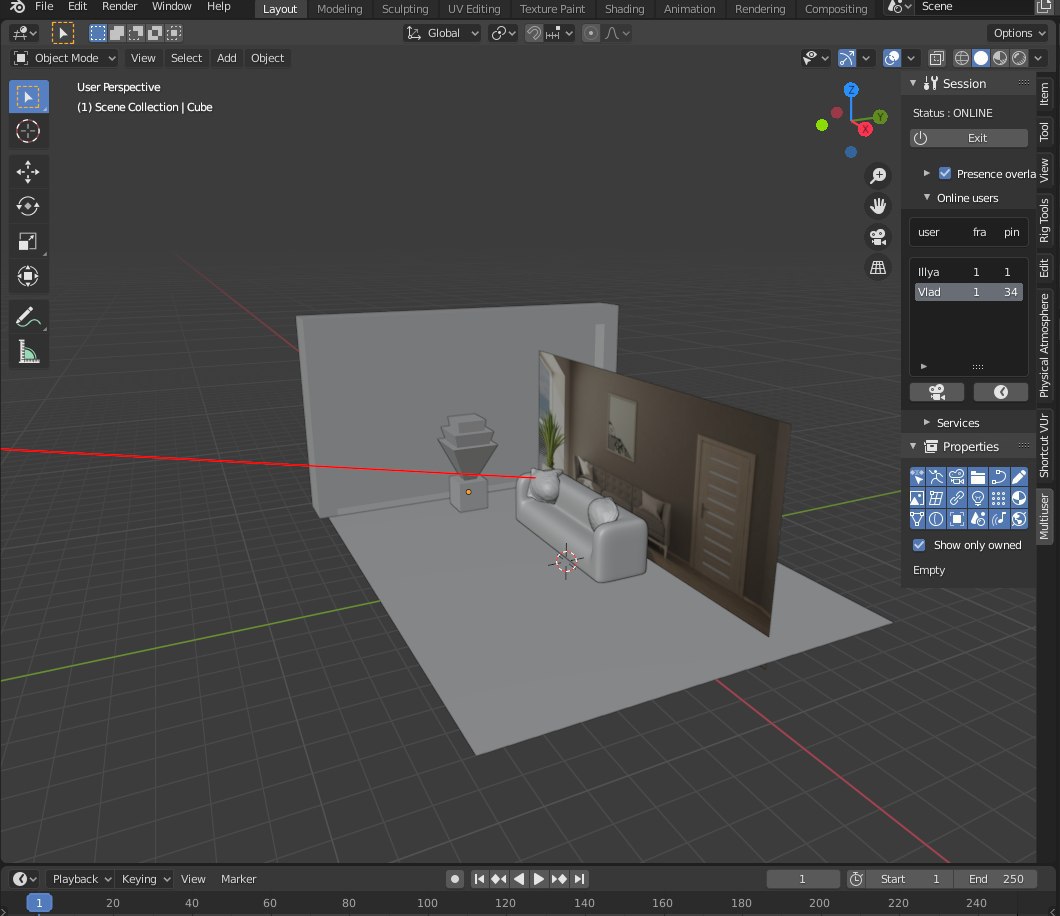The height and width of the screenshot is (916, 1060).
Task: Collapse the Properties panel
Action: click(x=913, y=446)
